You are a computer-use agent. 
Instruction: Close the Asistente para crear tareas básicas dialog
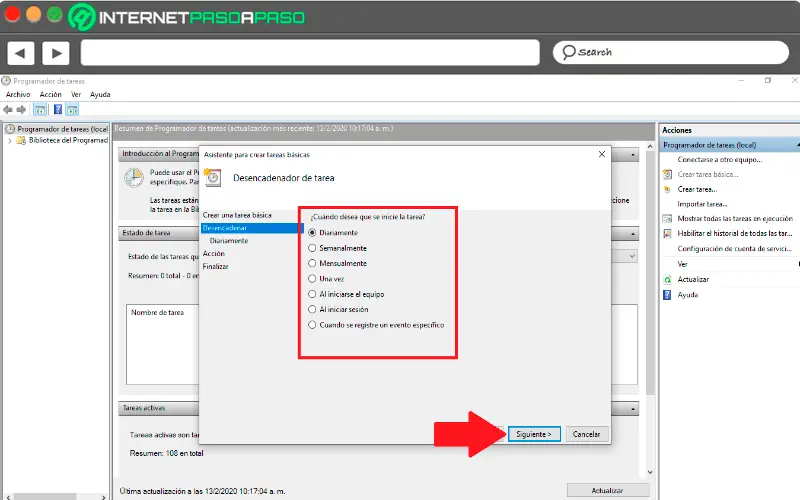tap(602, 154)
